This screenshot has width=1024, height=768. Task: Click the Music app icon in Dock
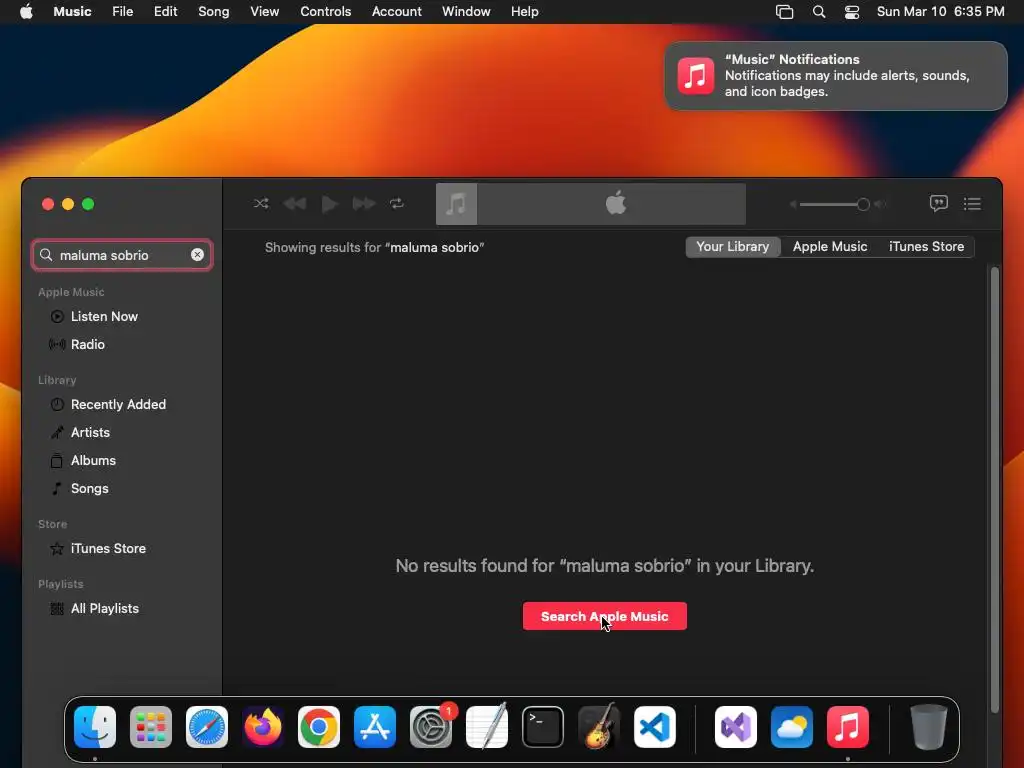pyautogui.click(x=848, y=727)
